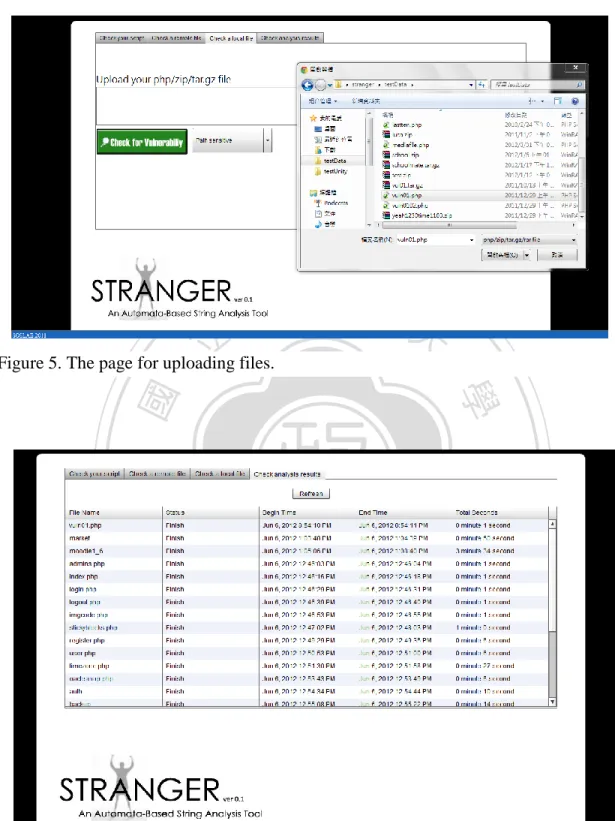
Task: Select the Podcasts library in navigation pane
Action: (x=331, y=203)
